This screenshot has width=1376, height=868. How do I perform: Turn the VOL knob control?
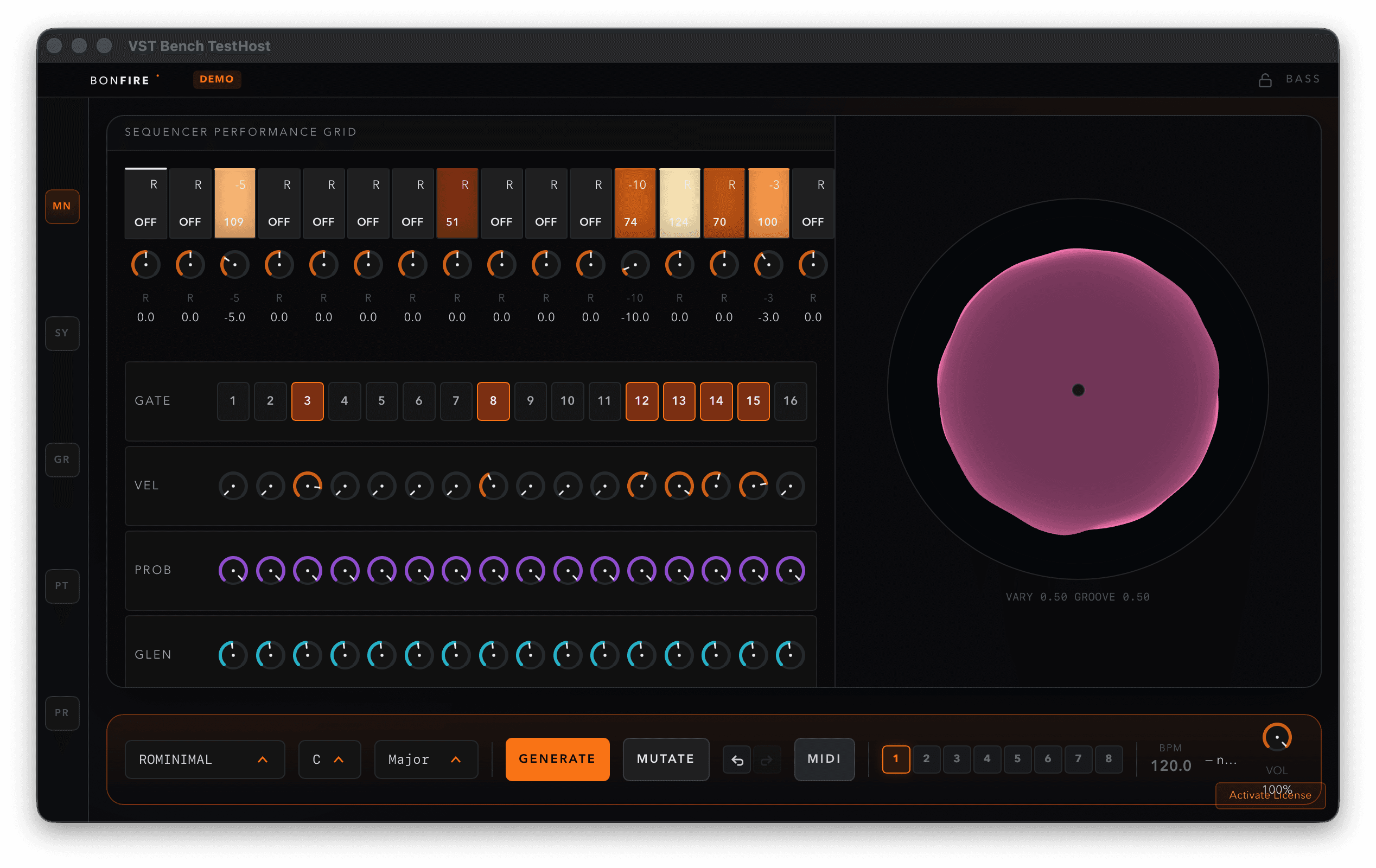[1277, 738]
